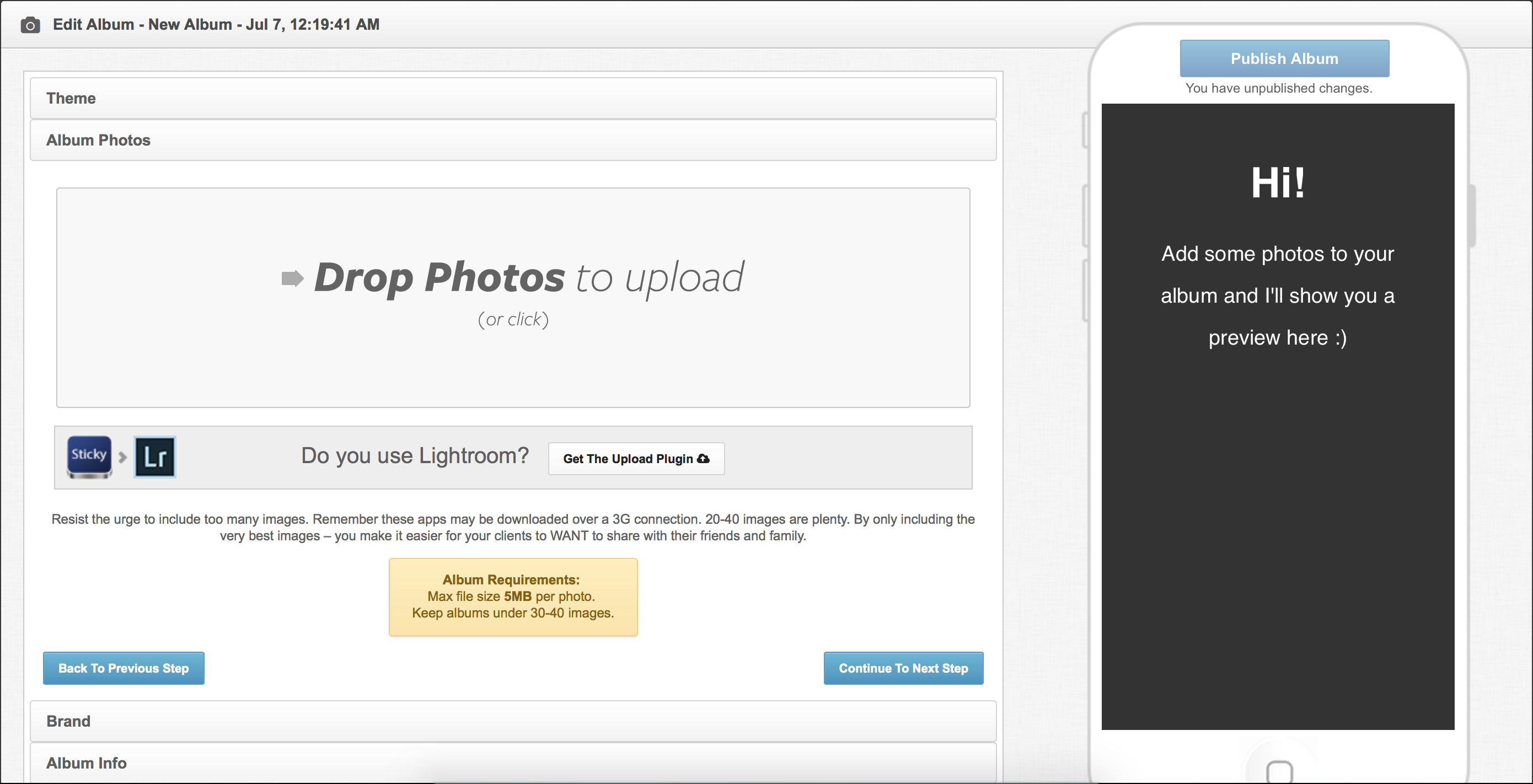Screen dimensions: 1533x784
Task: Click the cloud upload icon on plugin button
Action: pos(704,459)
